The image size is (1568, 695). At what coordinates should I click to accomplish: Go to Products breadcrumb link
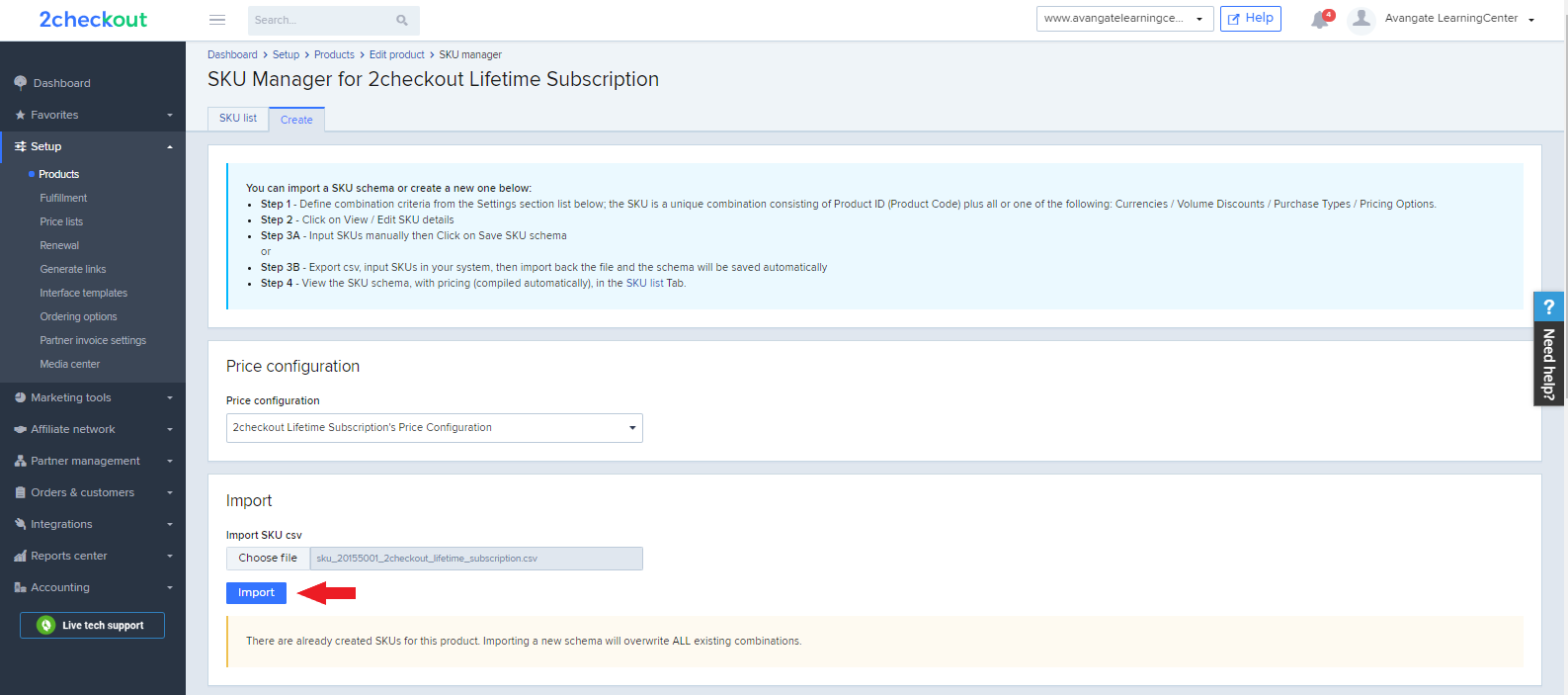tap(334, 54)
